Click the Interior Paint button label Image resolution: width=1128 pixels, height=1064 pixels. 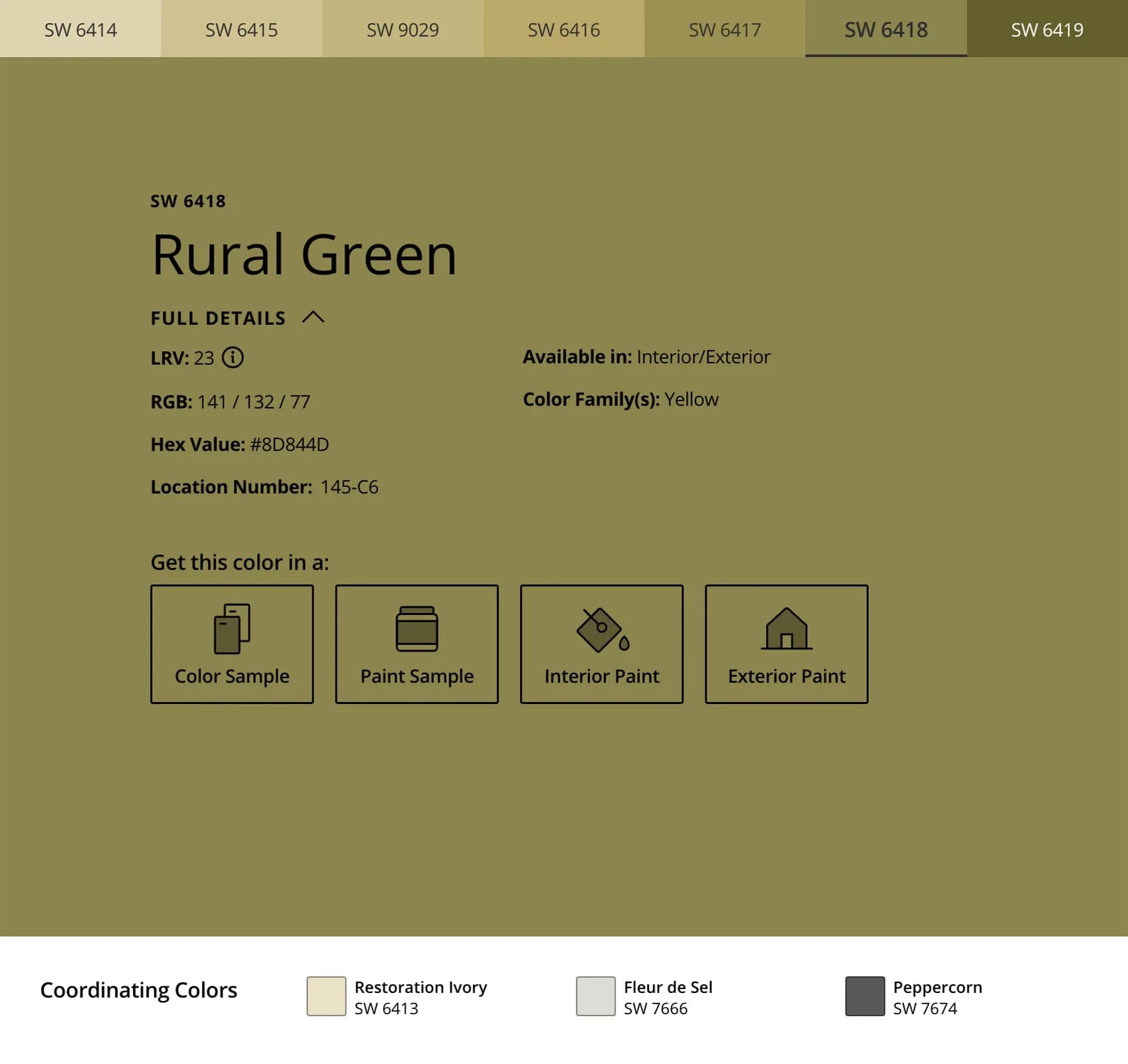(602, 676)
